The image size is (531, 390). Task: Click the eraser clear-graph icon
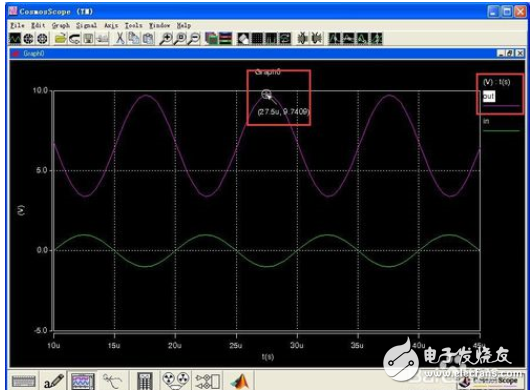pyautogui.click(x=243, y=39)
